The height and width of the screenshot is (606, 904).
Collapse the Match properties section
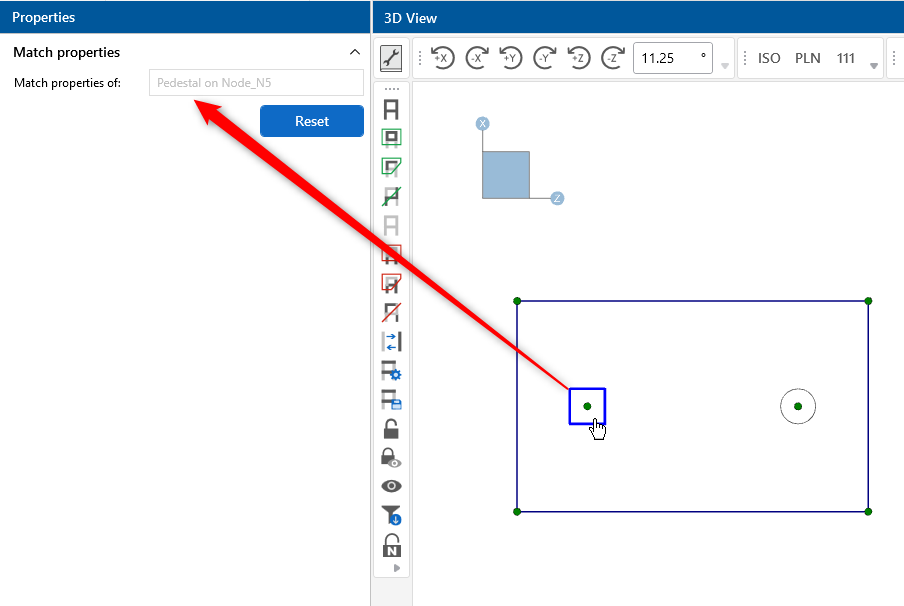pyautogui.click(x=354, y=52)
